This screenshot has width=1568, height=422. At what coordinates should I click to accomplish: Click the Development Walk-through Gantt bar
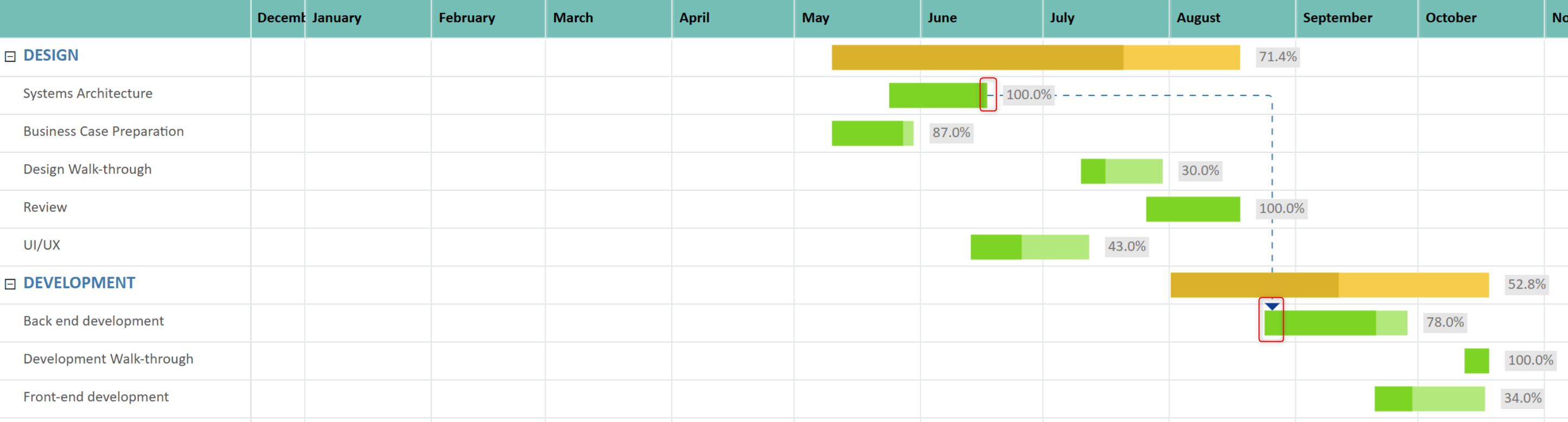click(x=1476, y=361)
